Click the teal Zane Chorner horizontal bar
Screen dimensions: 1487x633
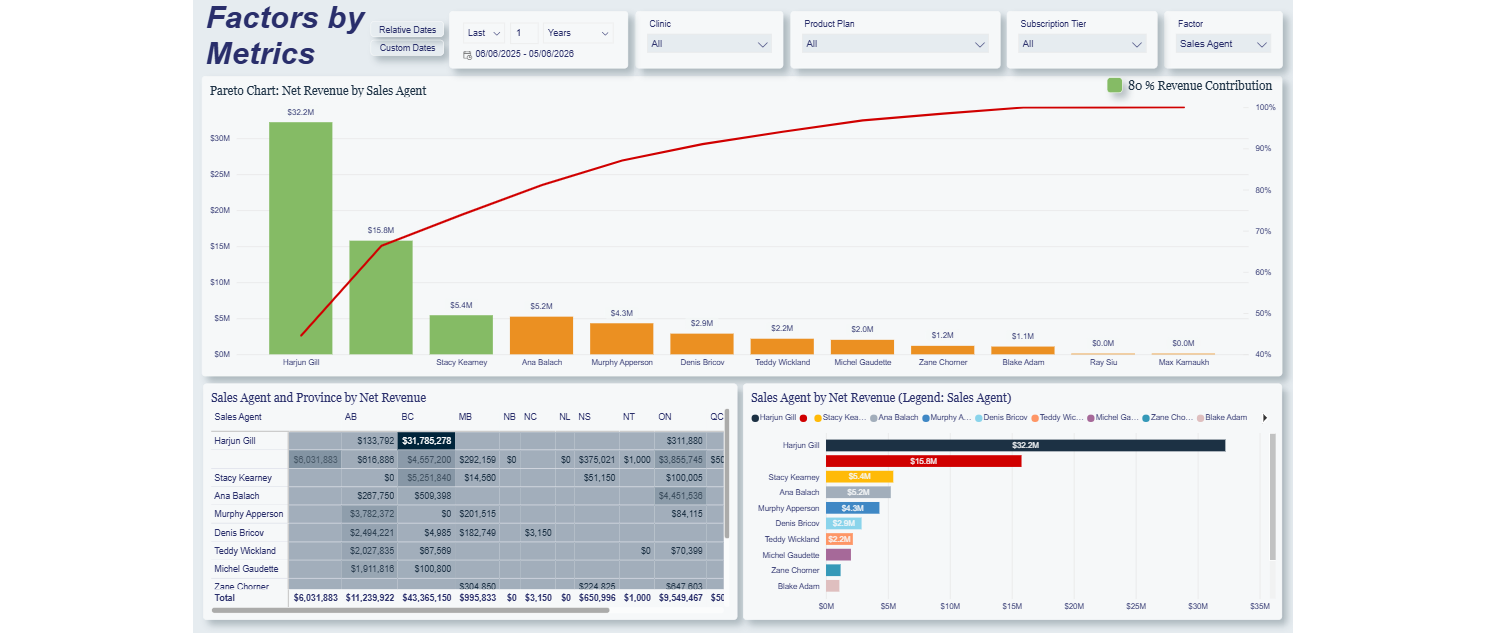[x=833, y=570]
